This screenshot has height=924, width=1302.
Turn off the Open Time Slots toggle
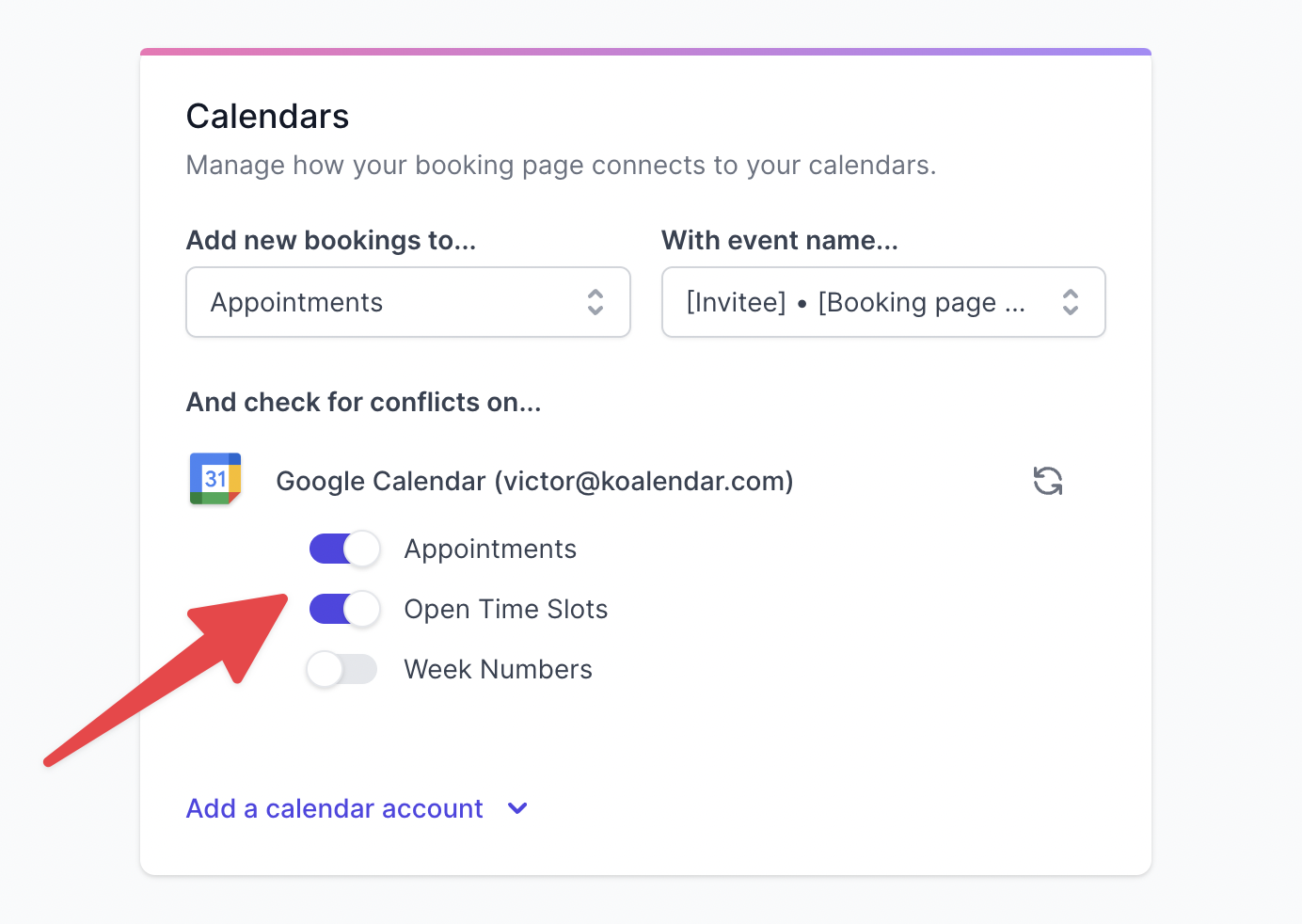click(344, 609)
